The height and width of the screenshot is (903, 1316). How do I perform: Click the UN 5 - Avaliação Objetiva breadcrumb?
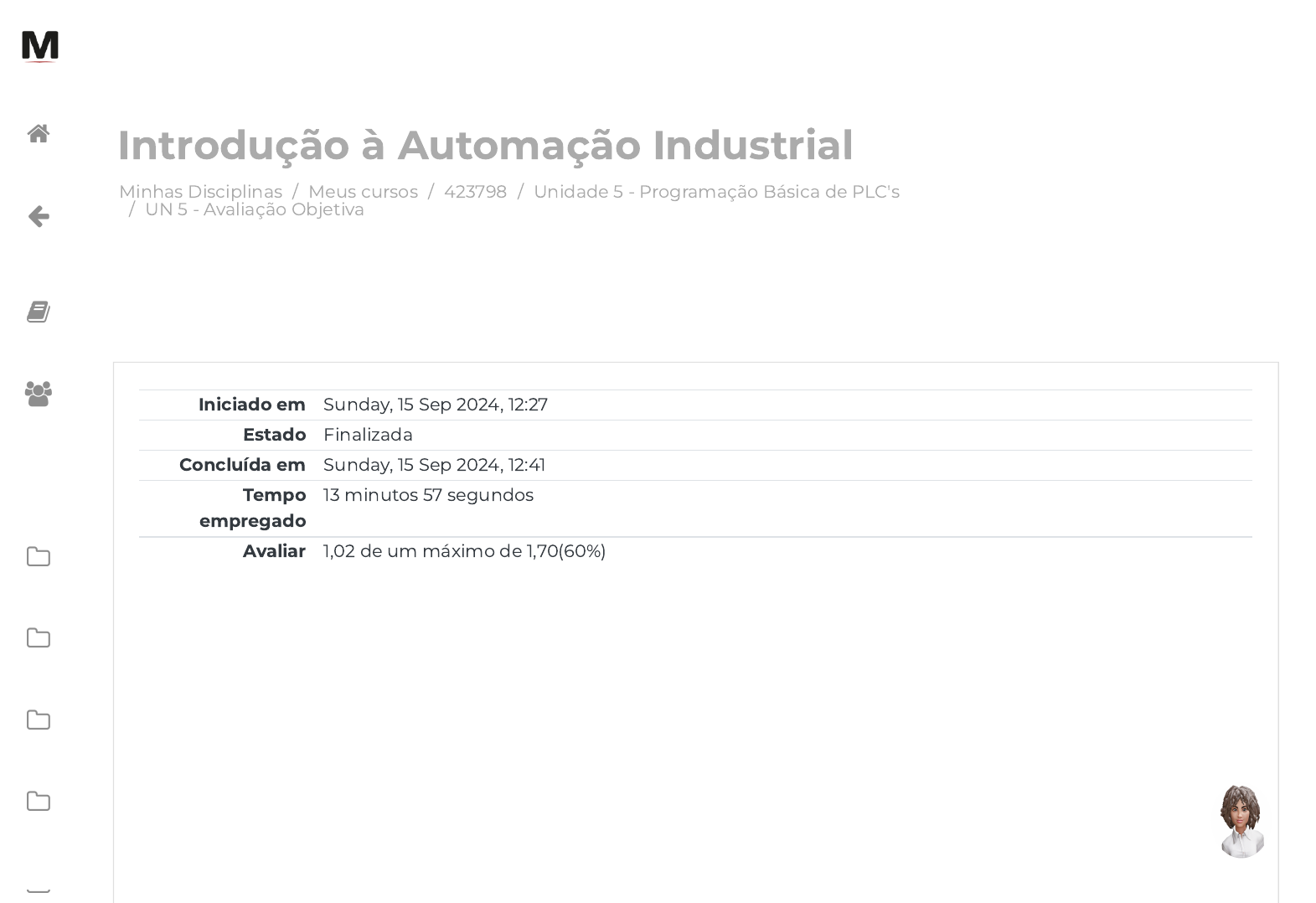coord(255,209)
